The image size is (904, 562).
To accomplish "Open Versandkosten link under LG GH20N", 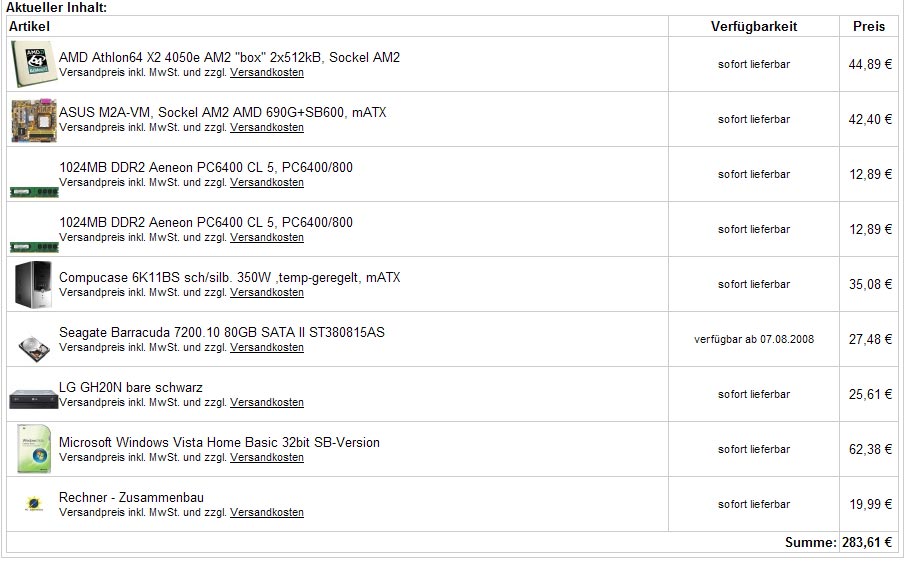I will click(x=267, y=403).
